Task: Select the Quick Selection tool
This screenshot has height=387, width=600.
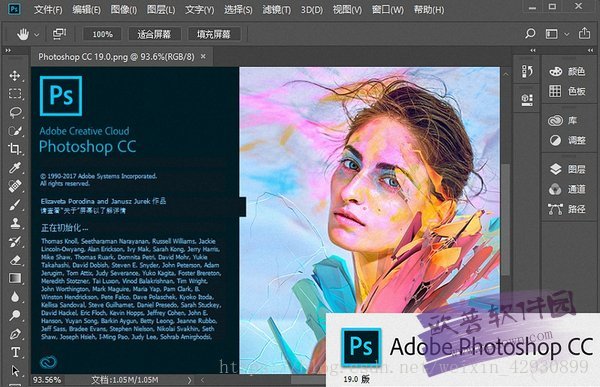Action: point(15,131)
